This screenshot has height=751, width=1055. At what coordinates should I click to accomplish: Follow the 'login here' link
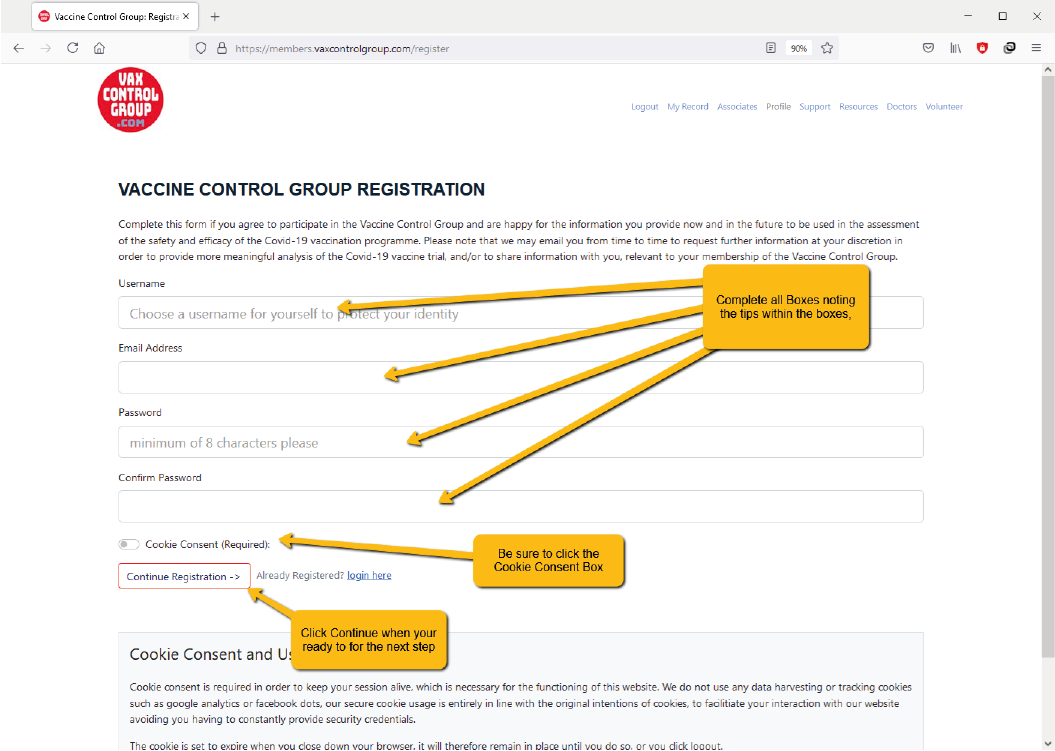(369, 576)
